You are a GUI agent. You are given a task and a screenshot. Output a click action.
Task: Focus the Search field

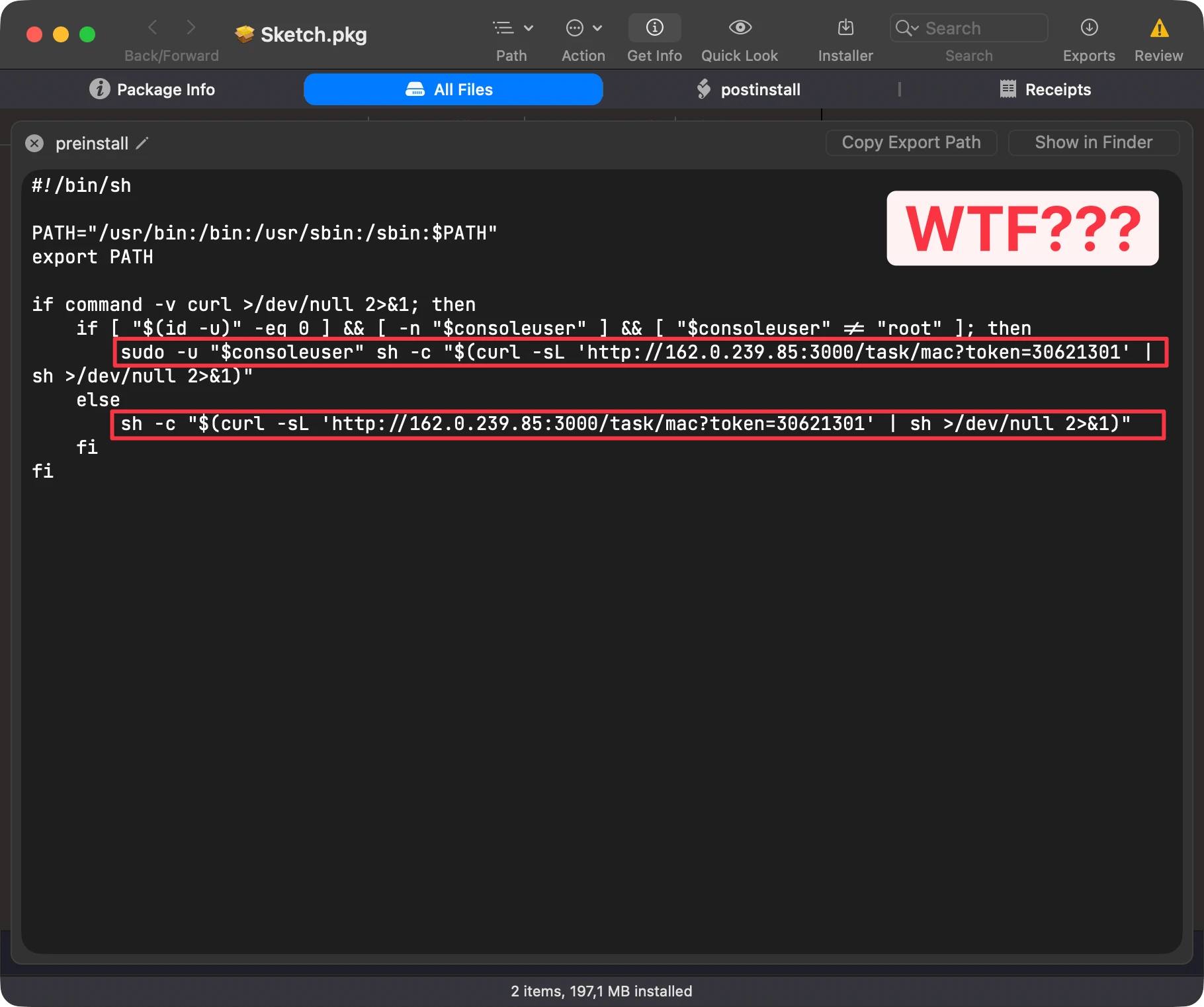[968, 28]
